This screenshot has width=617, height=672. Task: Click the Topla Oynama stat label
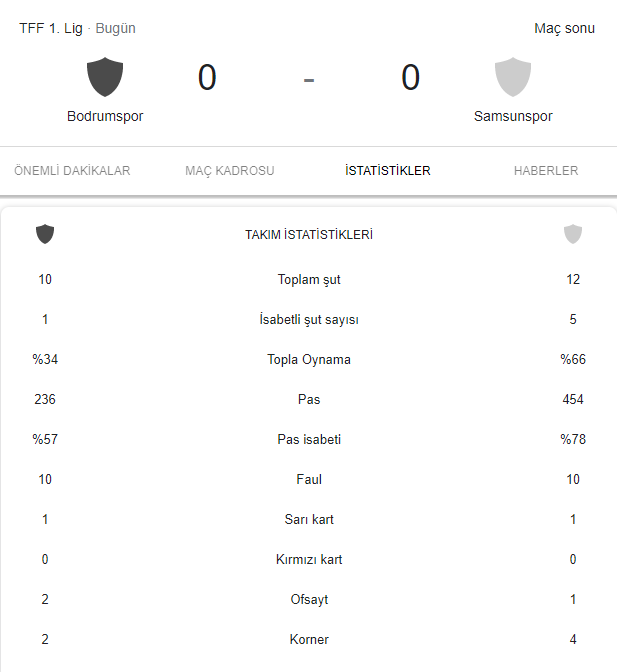309,360
